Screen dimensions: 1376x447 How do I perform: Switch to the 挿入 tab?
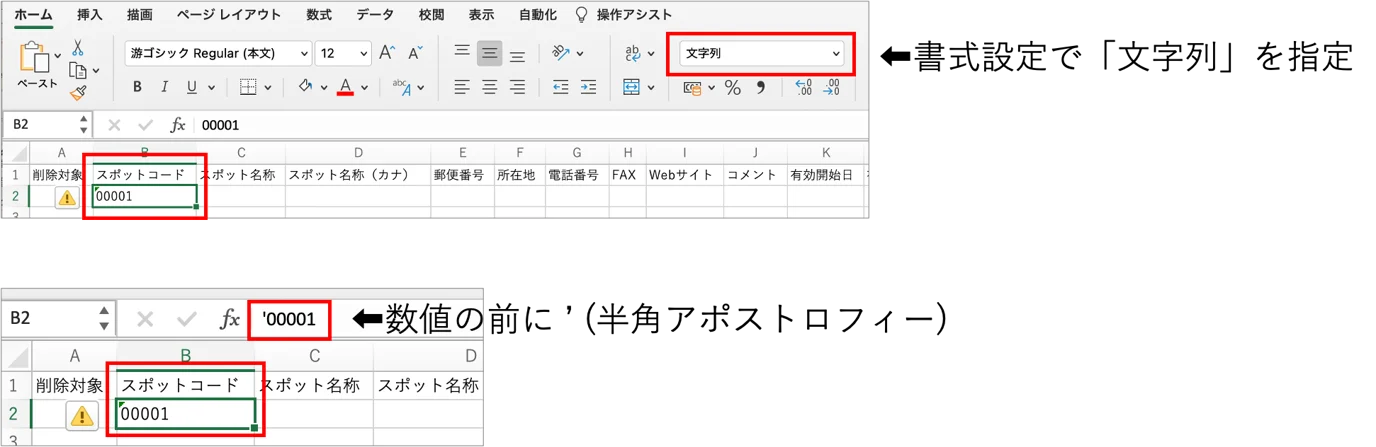[x=90, y=15]
